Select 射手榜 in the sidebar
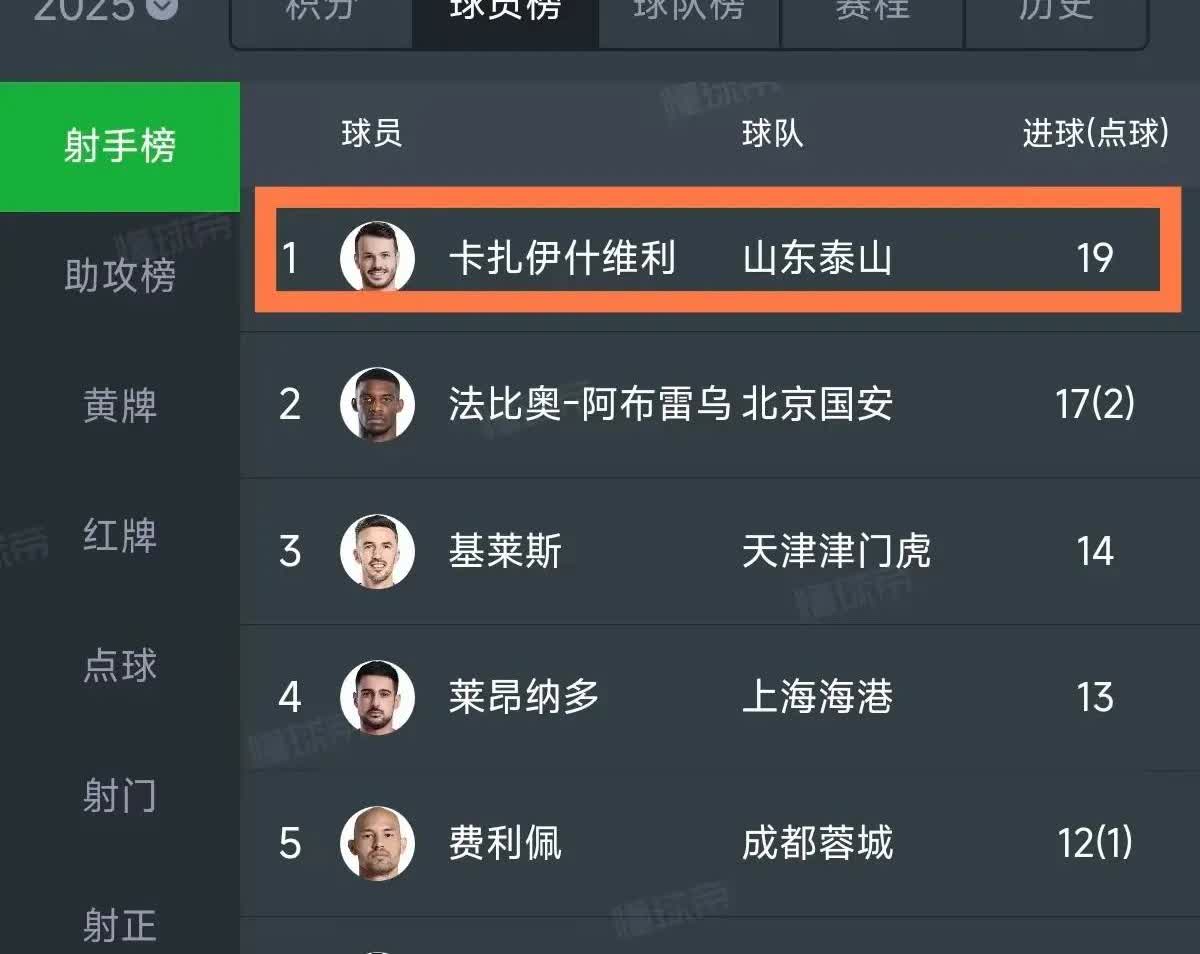This screenshot has width=1200, height=954. coord(120,147)
